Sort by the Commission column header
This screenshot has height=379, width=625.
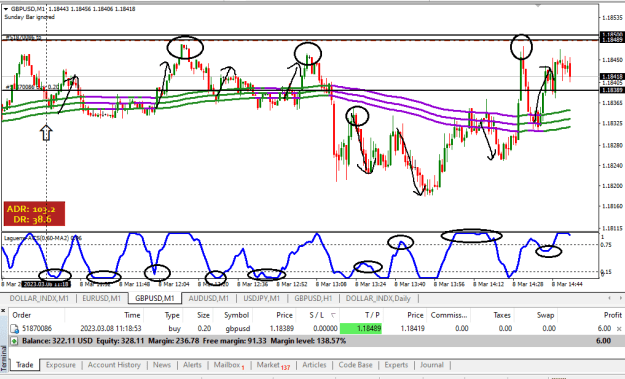click(449, 315)
